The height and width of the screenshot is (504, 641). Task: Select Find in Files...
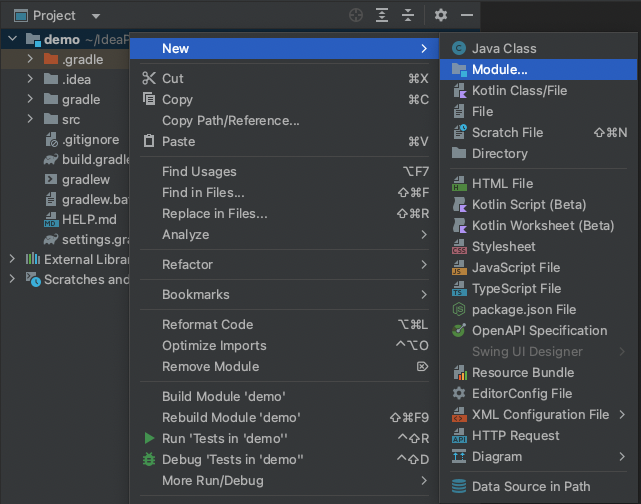(x=285, y=193)
